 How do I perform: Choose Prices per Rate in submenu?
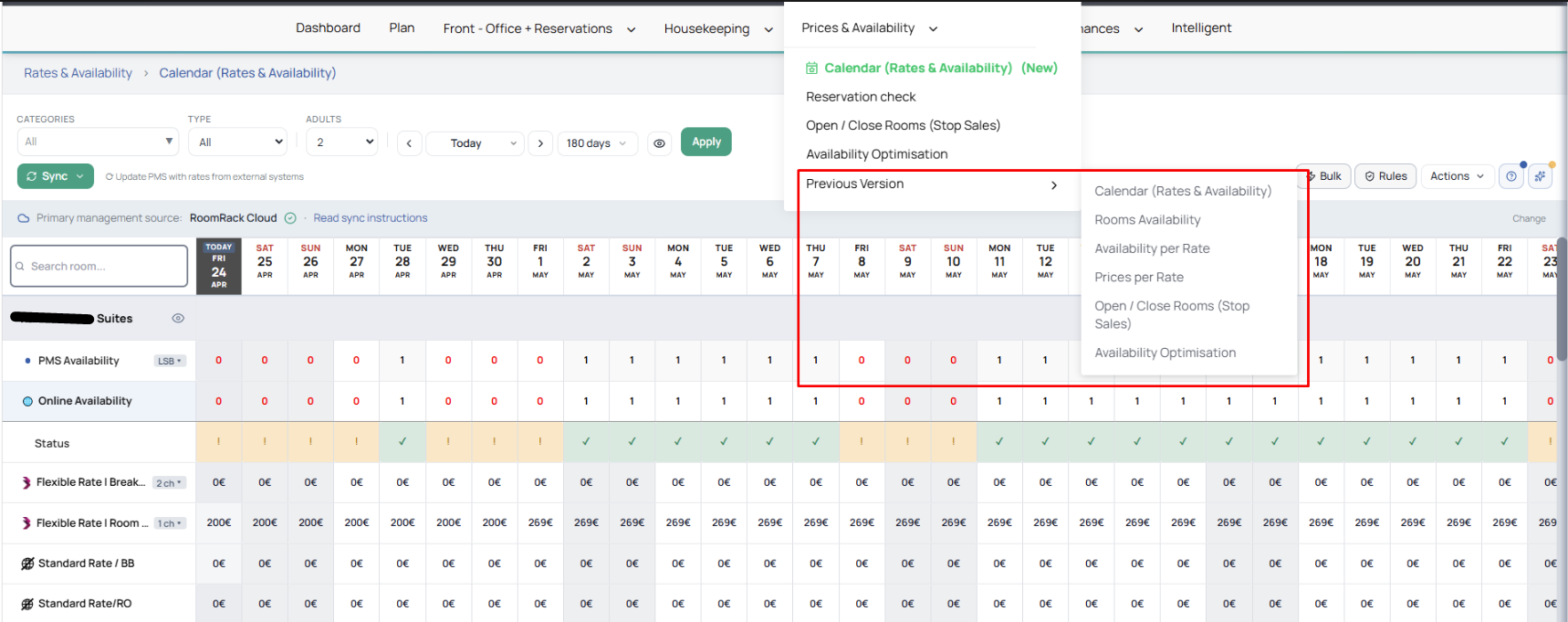pos(1138,278)
